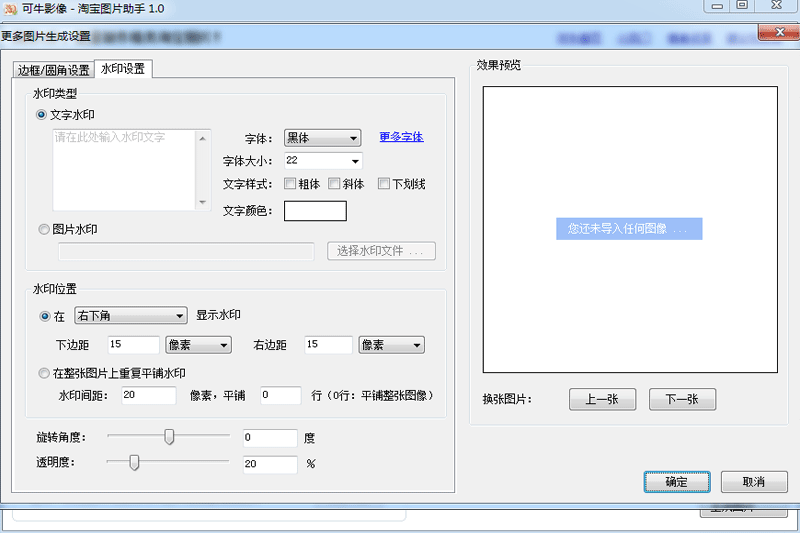This screenshot has height=533, width=800.
Task: Click the text area scrollbar up arrow
Action: pos(203,138)
